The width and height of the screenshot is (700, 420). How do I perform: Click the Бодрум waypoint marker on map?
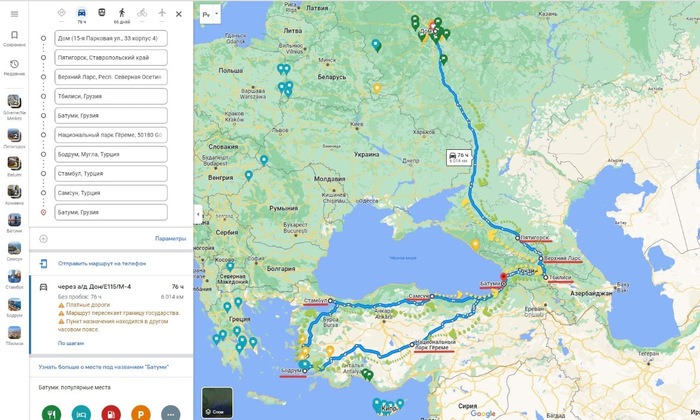click(305, 371)
